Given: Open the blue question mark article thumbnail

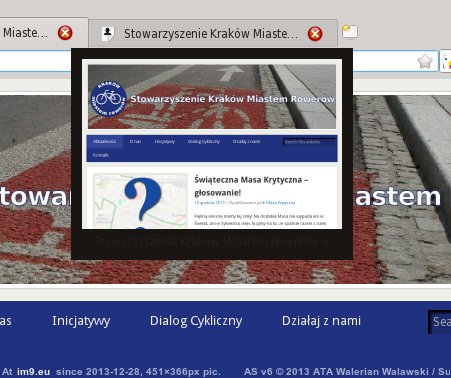Looking at the screenshot, I should click(x=140, y=201).
